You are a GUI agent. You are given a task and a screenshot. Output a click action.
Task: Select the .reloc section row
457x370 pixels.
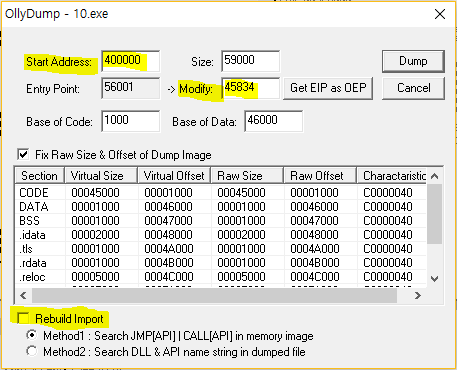point(221,277)
